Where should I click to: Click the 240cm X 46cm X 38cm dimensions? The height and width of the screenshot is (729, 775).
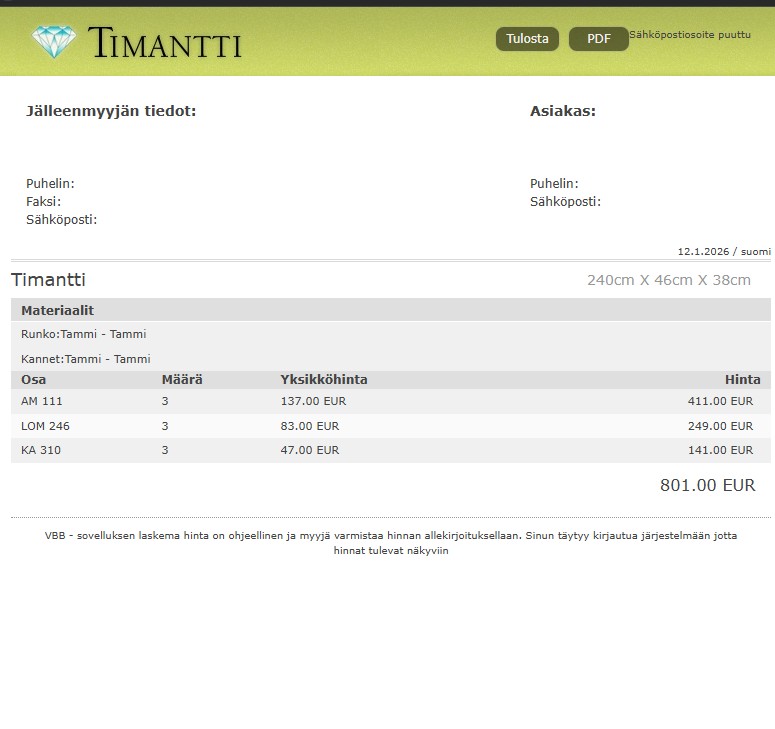pos(668,280)
